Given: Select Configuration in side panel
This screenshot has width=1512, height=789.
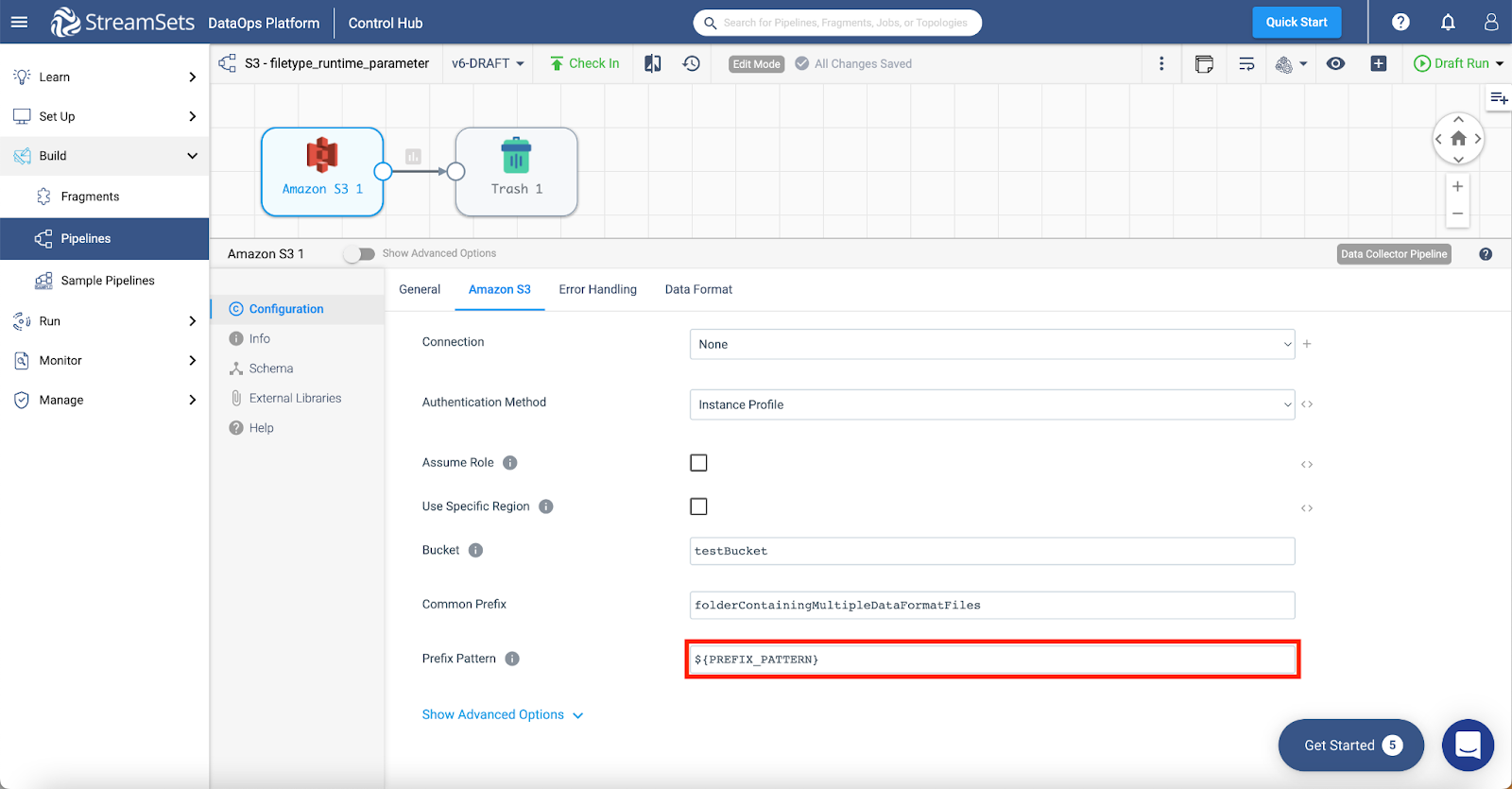Looking at the screenshot, I should 297,309.
